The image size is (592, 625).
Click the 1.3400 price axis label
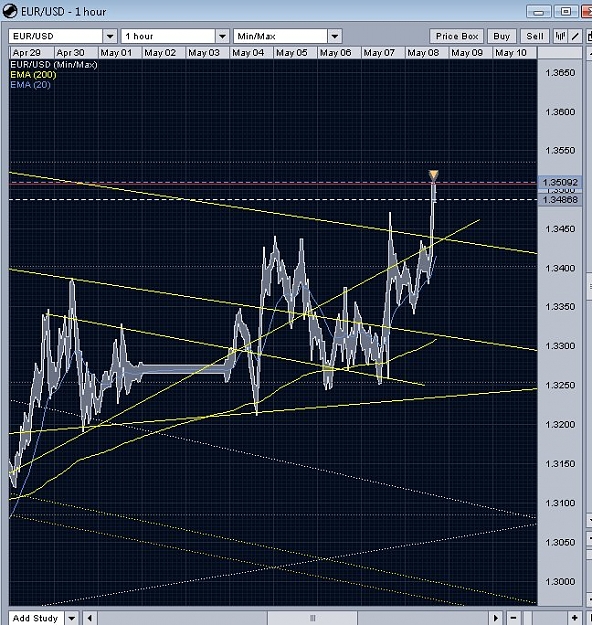[560, 268]
